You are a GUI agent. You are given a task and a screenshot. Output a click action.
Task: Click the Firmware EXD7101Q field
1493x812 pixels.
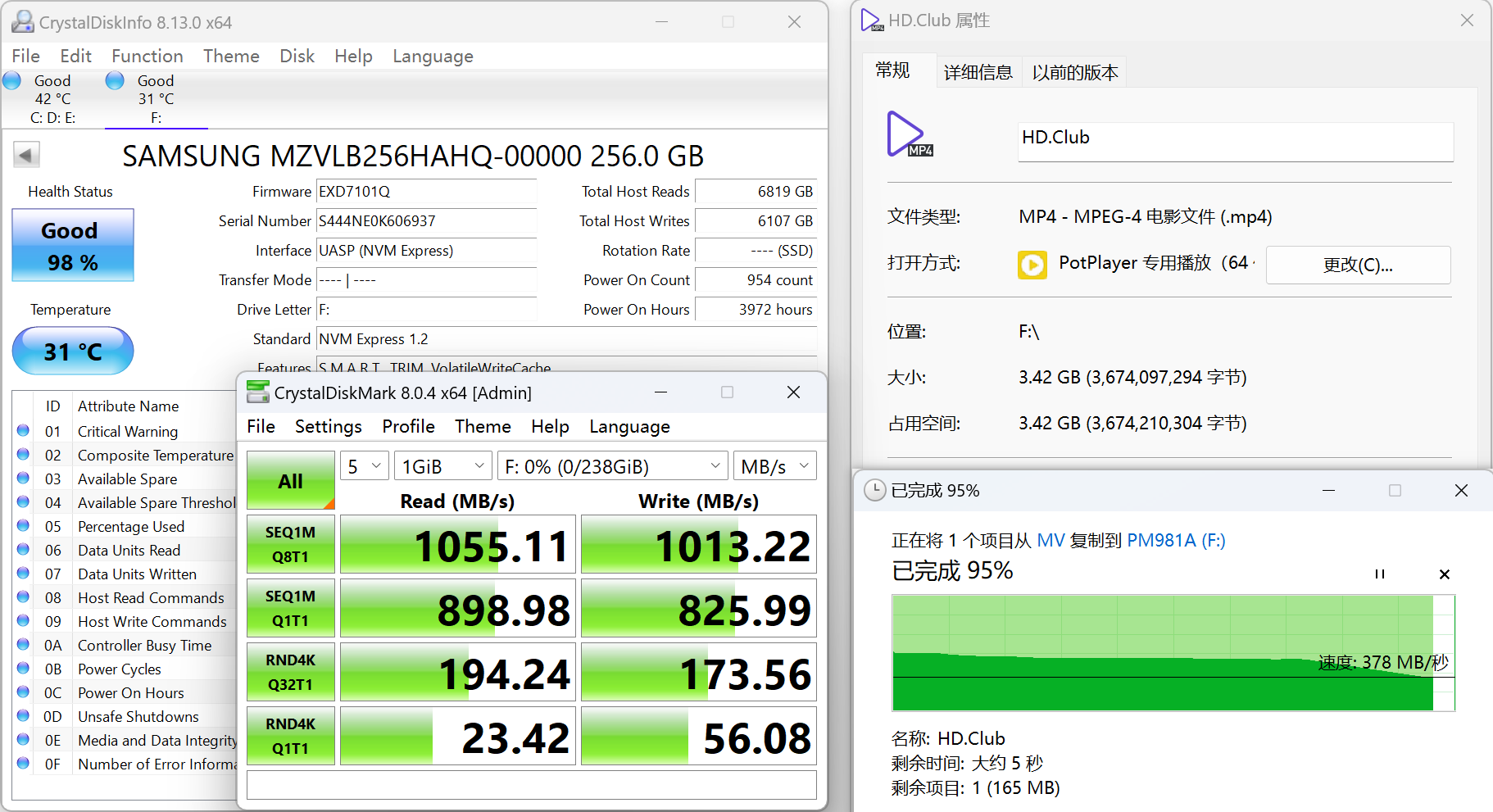coord(426,191)
